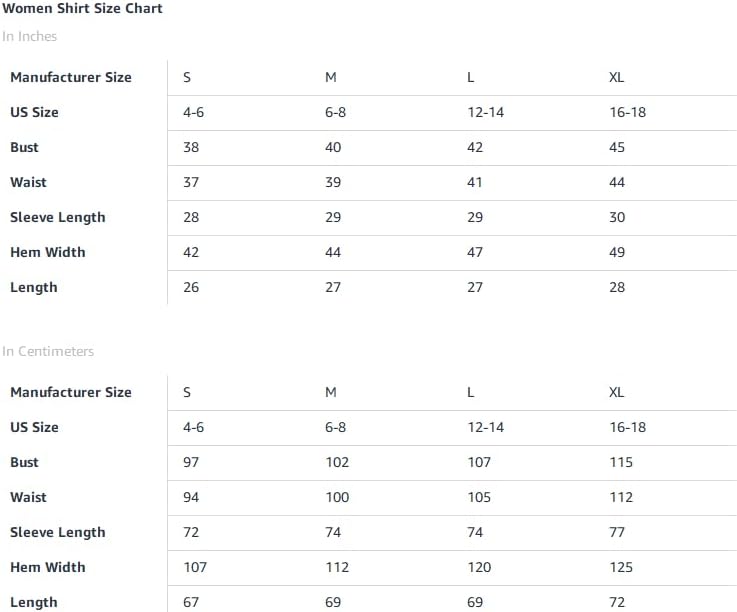Click the waist value 94 in centimeters

(x=191, y=497)
